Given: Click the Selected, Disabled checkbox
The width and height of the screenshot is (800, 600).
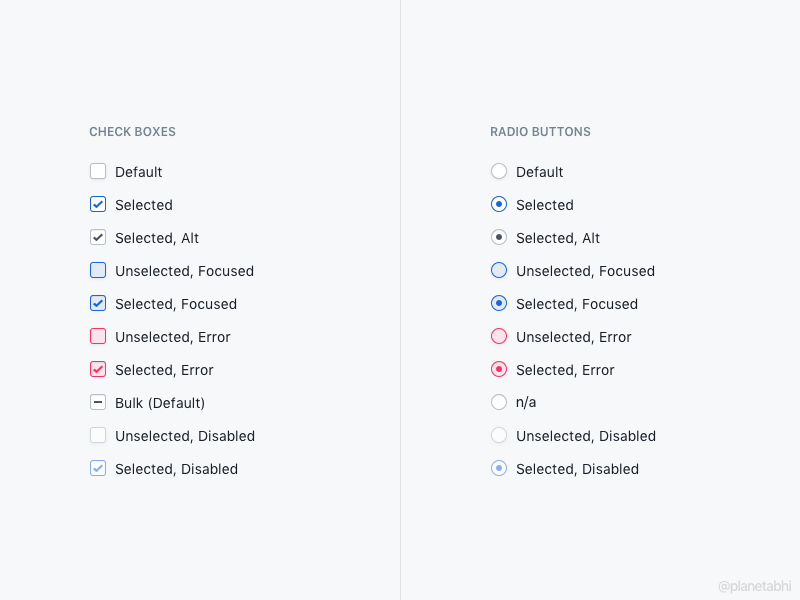Looking at the screenshot, I should click(98, 468).
